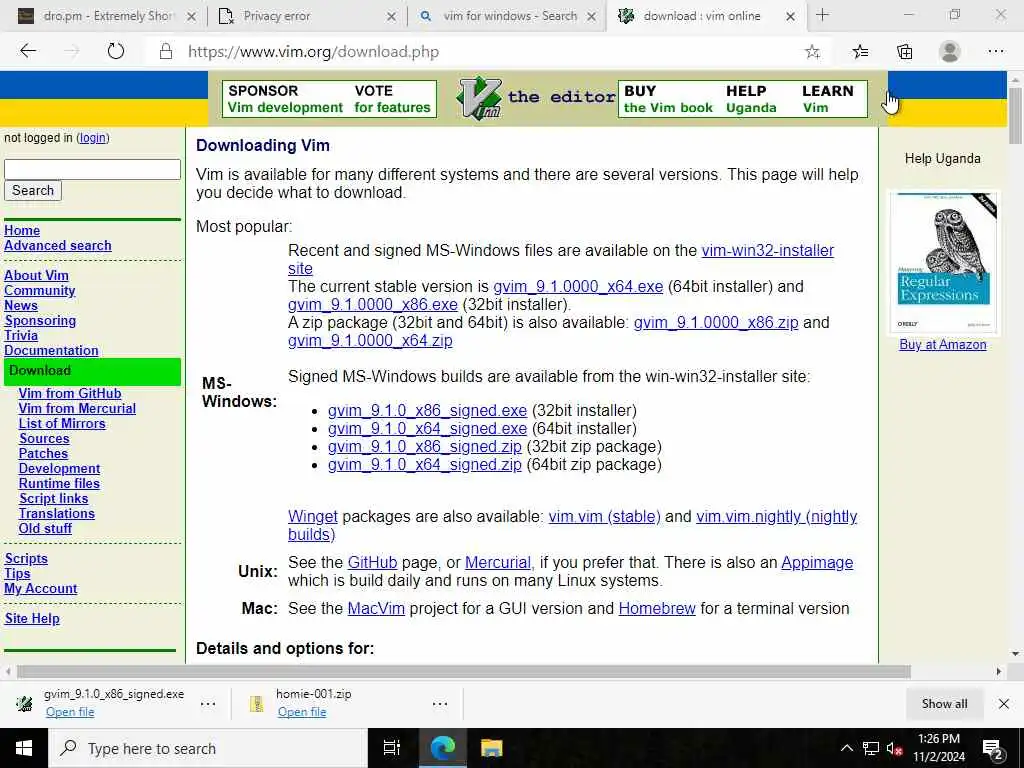Image resolution: width=1024 pixels, height=768 pixels.
Task: Open the Windows Start menu
Action: click(x=24, y=748)
